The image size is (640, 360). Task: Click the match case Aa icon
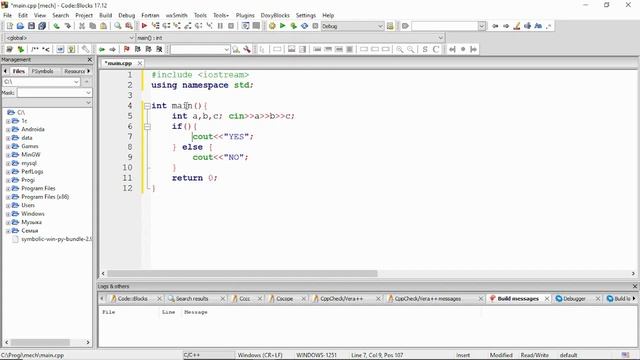tap(538, 26)
